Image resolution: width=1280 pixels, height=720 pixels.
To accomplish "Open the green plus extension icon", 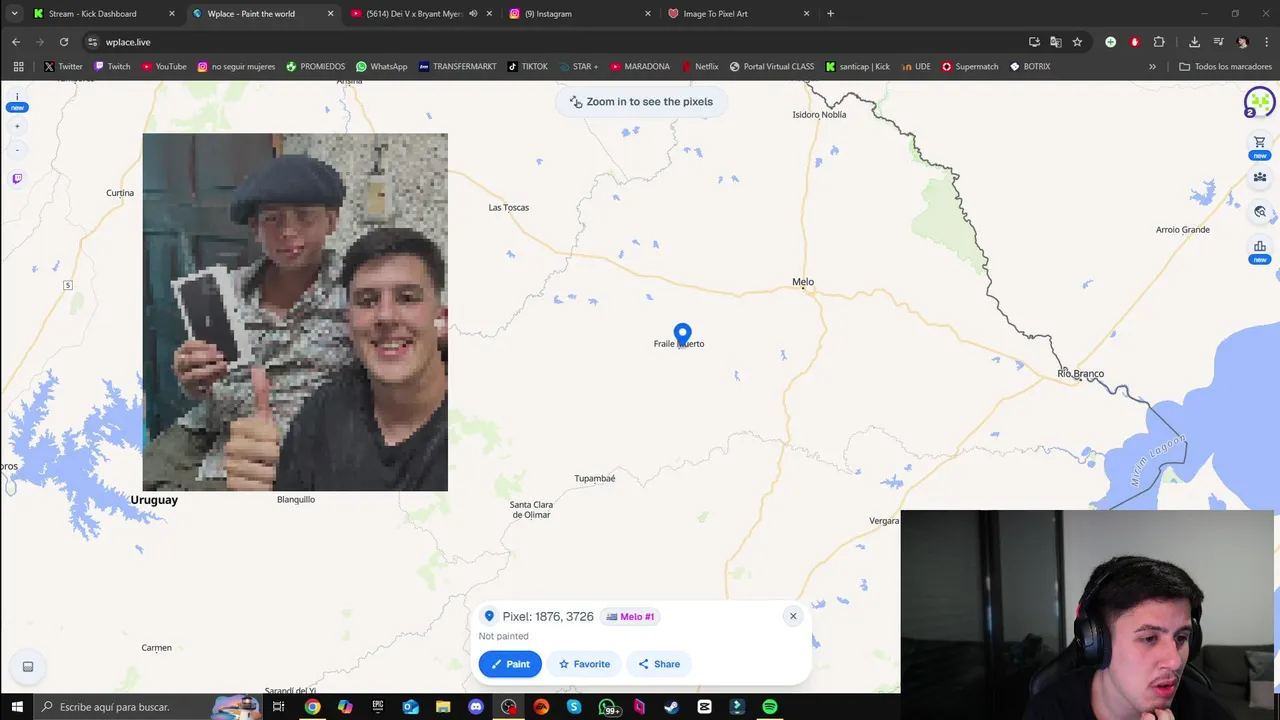I will click(x=1110, y=42).
